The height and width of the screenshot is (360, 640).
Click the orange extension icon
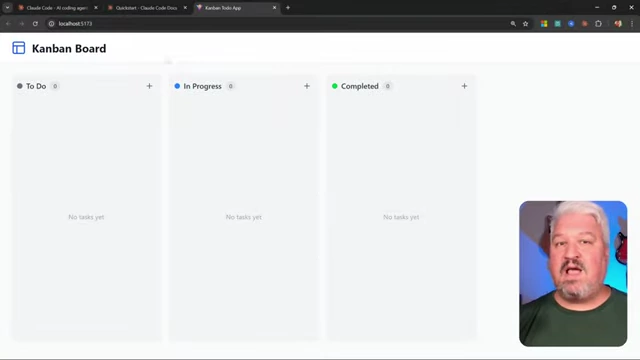[x=584, y=24]
